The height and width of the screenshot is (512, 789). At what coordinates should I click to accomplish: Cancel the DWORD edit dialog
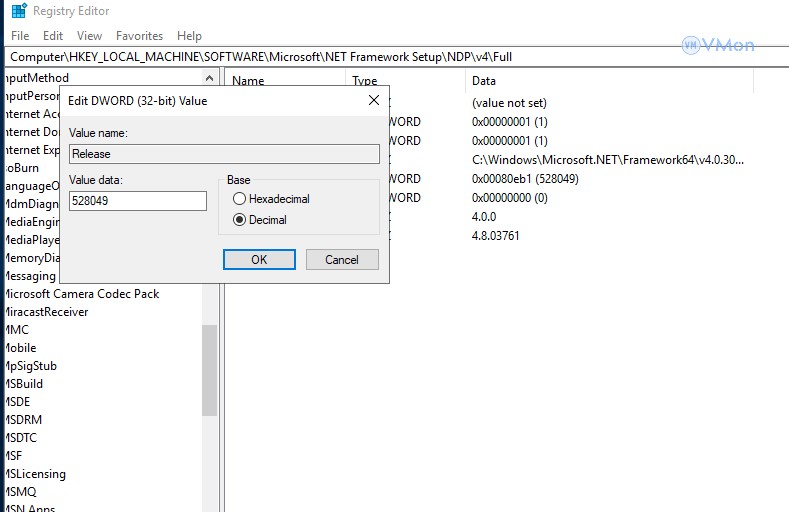pos(341,260)
